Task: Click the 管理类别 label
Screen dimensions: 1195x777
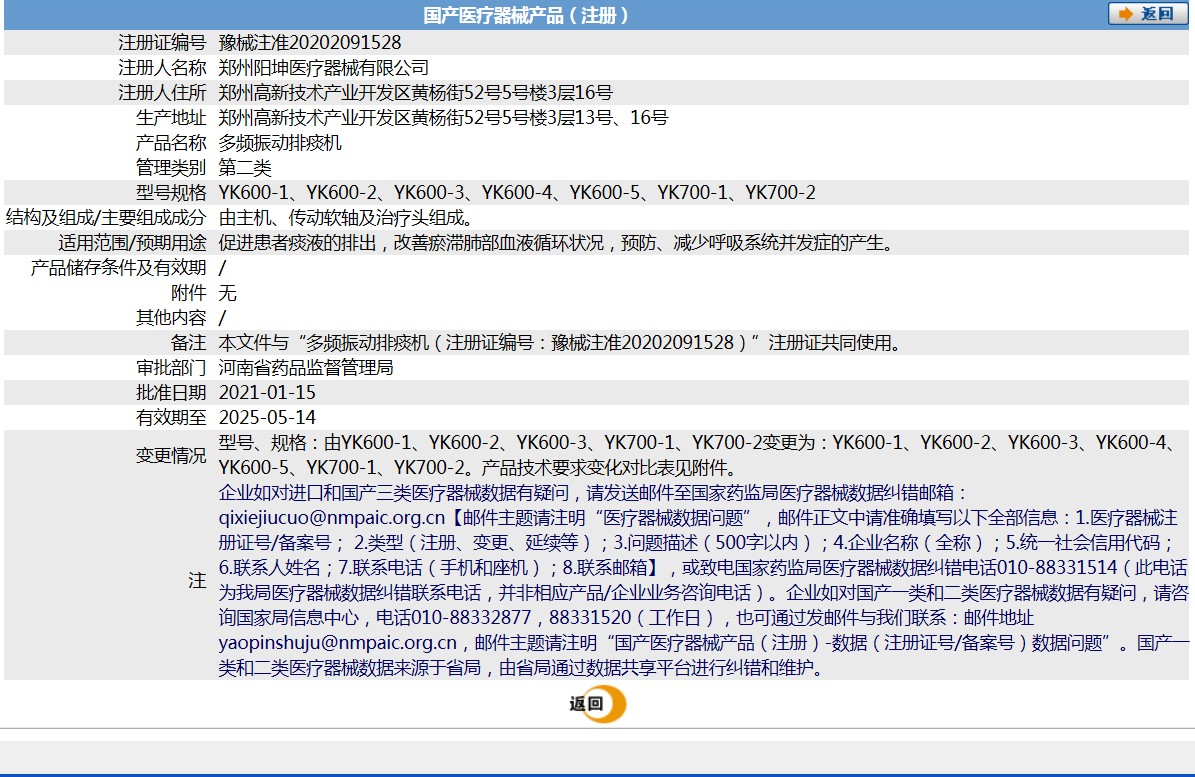Action: pos(171,168)
